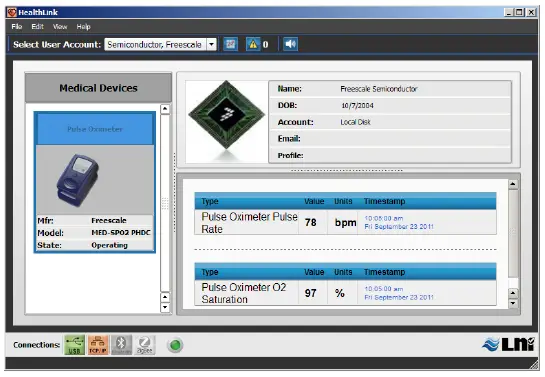
Task: Click the Pulse Oximeter O2 Saturation row
Action: (x=345, y=293)
